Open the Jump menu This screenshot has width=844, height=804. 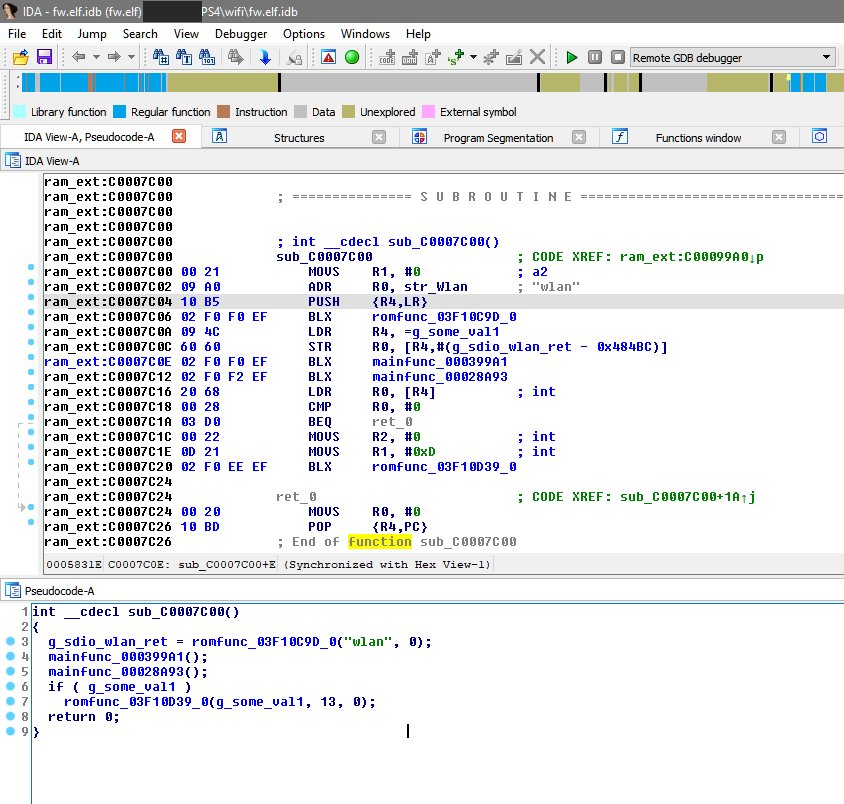click(92, 33)
